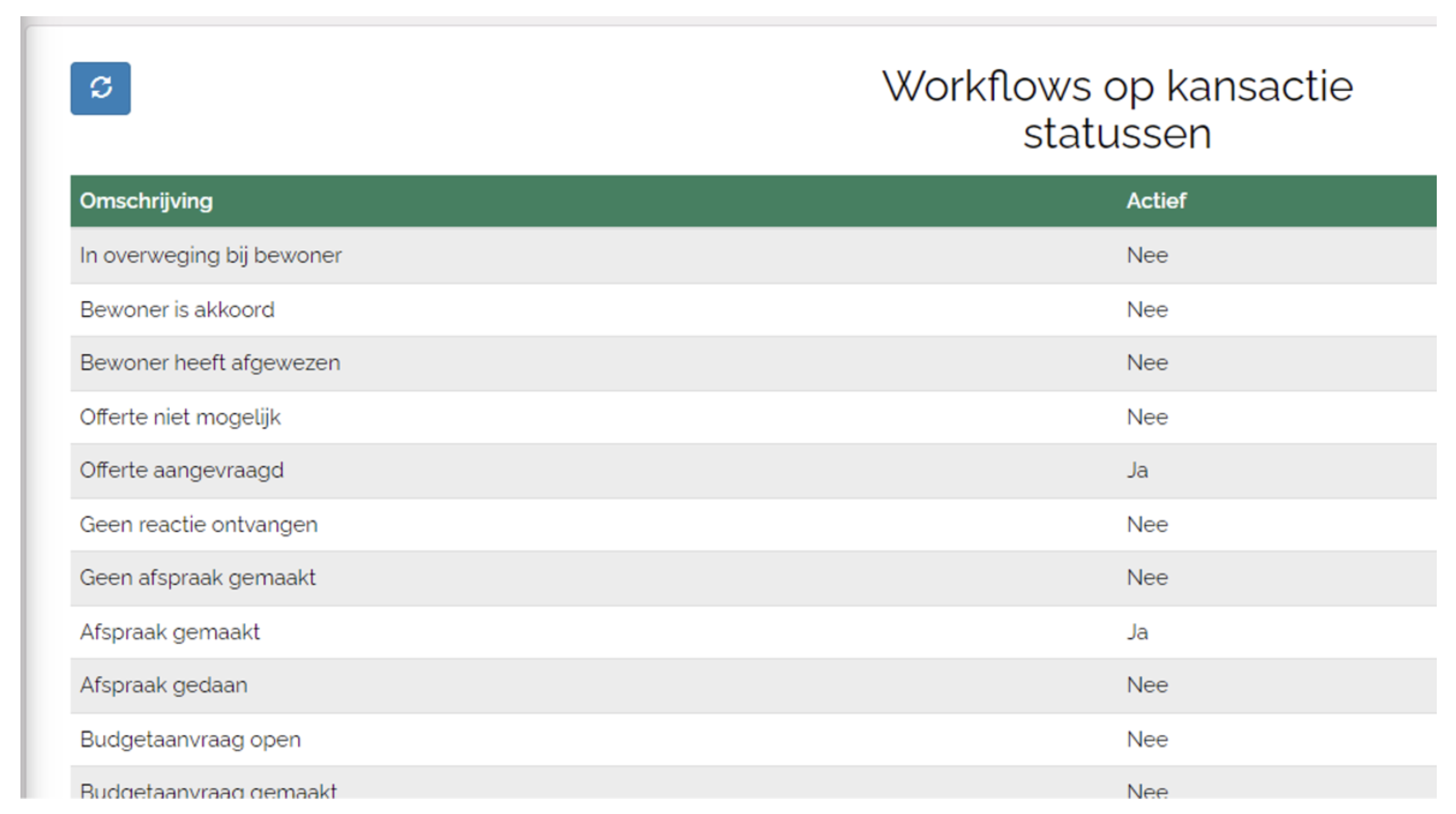Click 'Nee' in the Budgetaanvraag open row

pos(1146,739)
